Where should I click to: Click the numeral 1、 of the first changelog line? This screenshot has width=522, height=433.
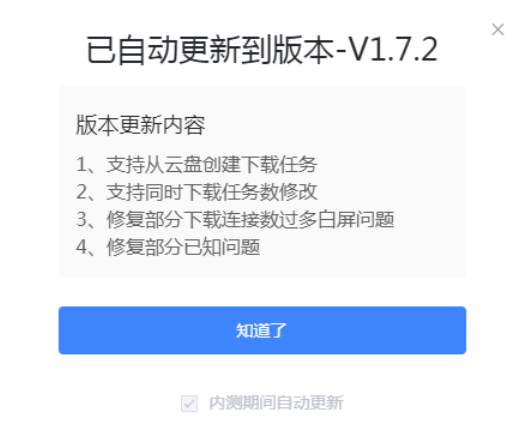(87, 165)
